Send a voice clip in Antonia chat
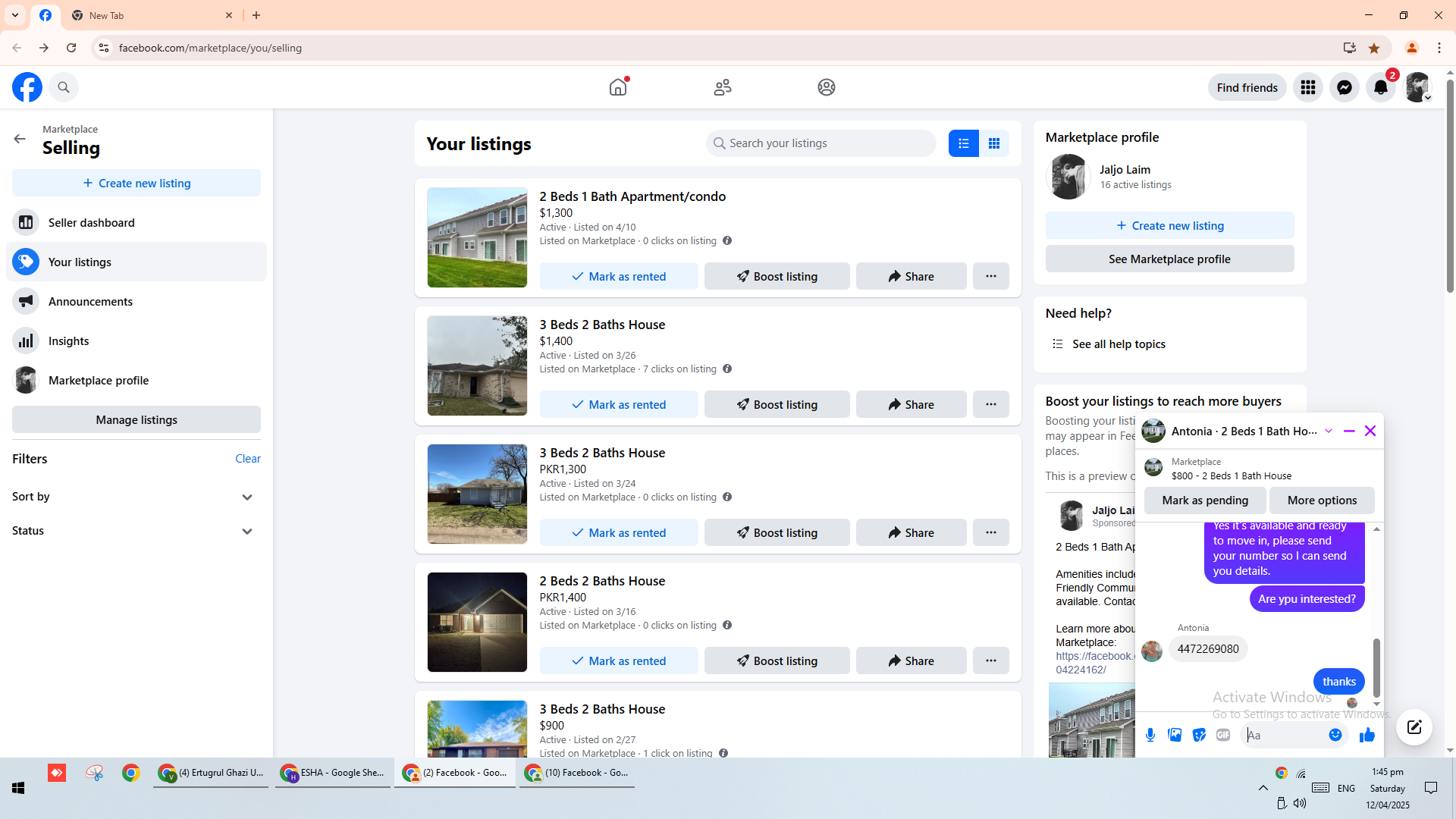Viewport: 1456px width, 819px height. (x=1150, y=735)
